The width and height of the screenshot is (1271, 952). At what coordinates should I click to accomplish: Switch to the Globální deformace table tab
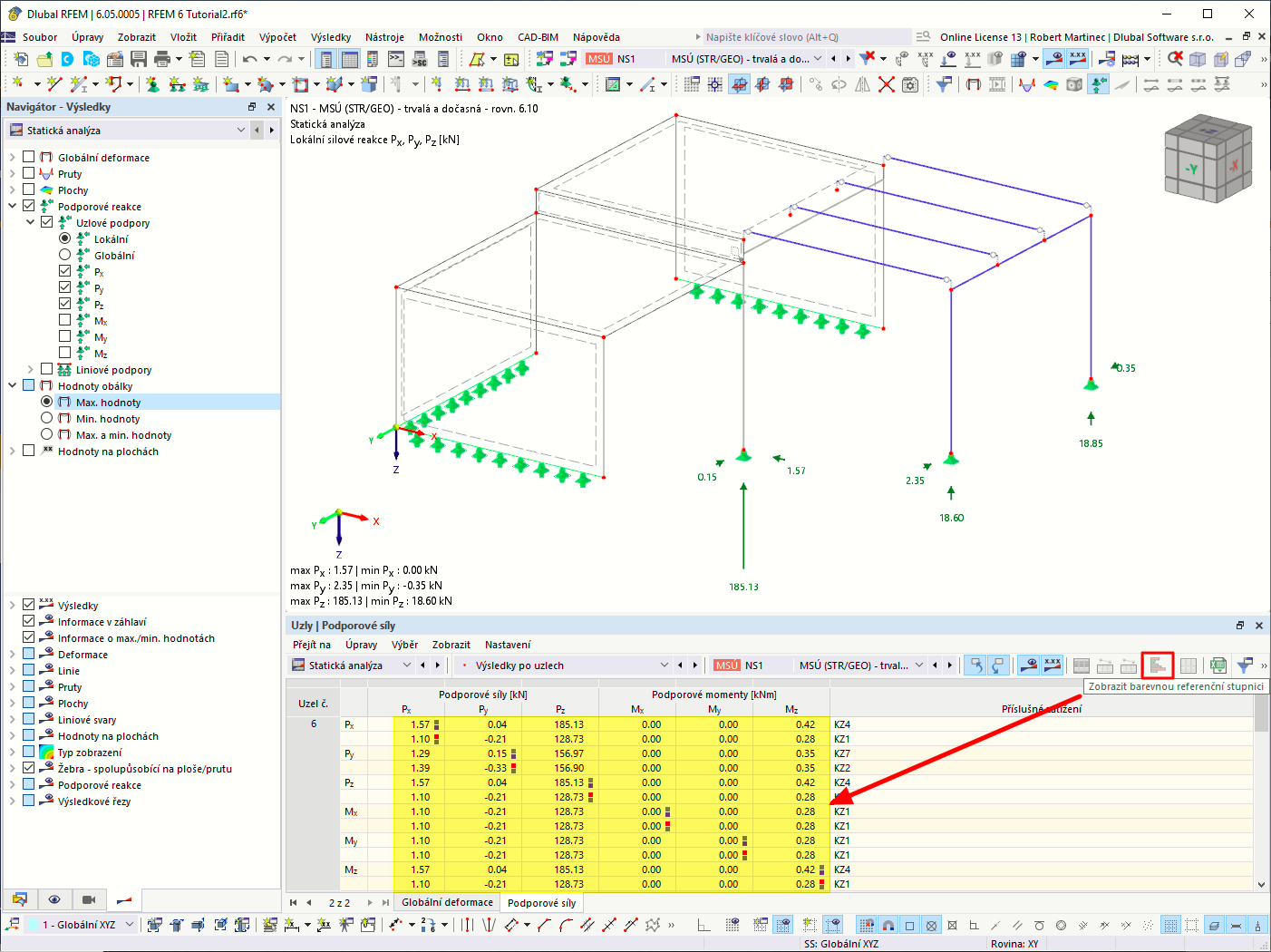click(447, 902)
